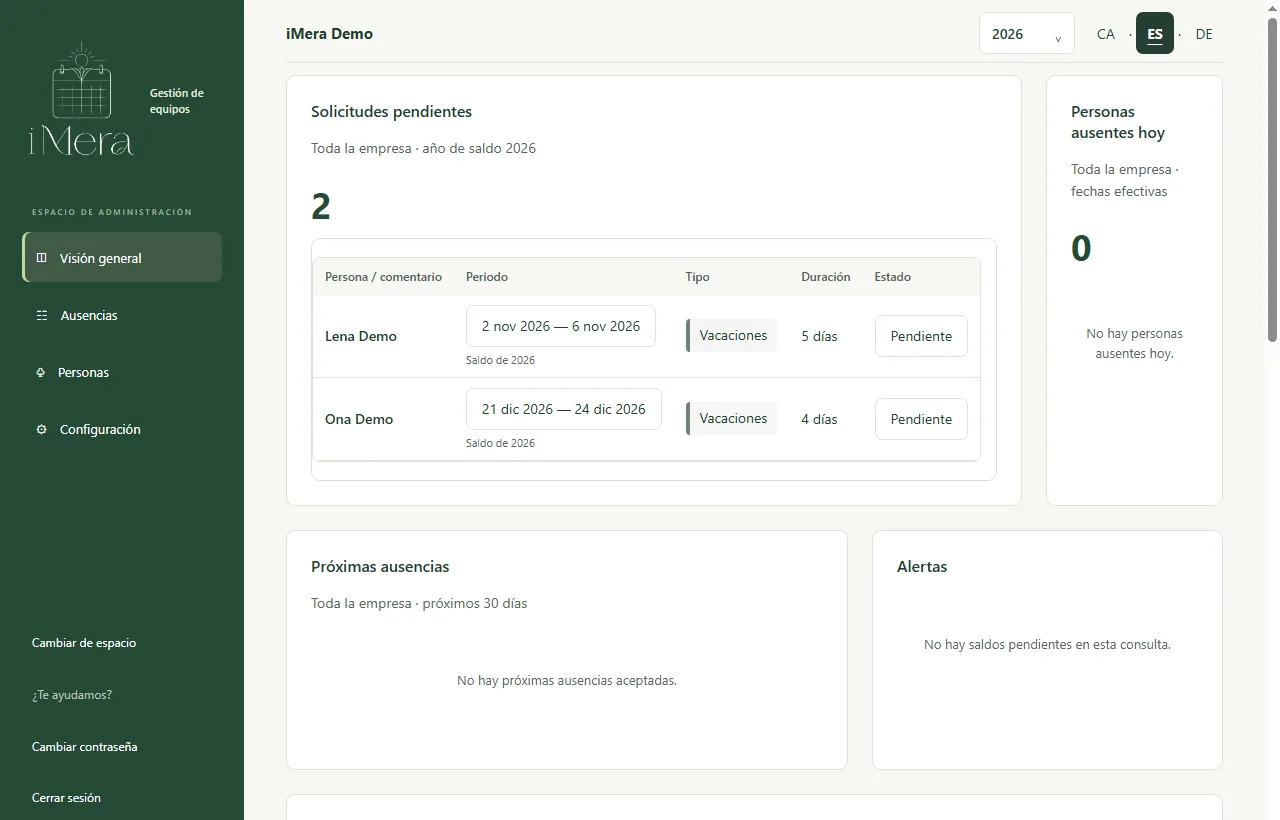The image size is (1280, 820).
Task: Click Cerrar sesión to log out
Action: [66, 798]
